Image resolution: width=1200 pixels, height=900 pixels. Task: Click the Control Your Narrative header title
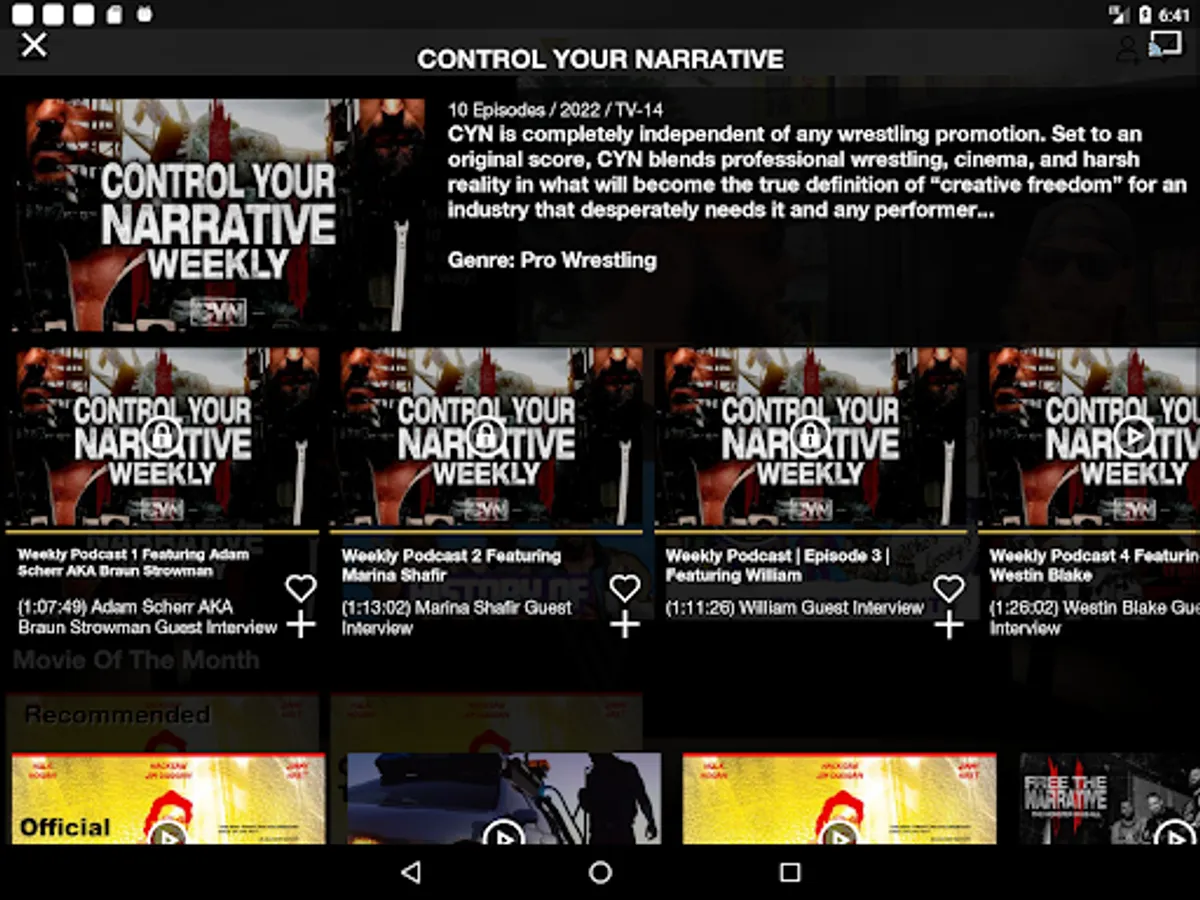[x=600, y=59]
